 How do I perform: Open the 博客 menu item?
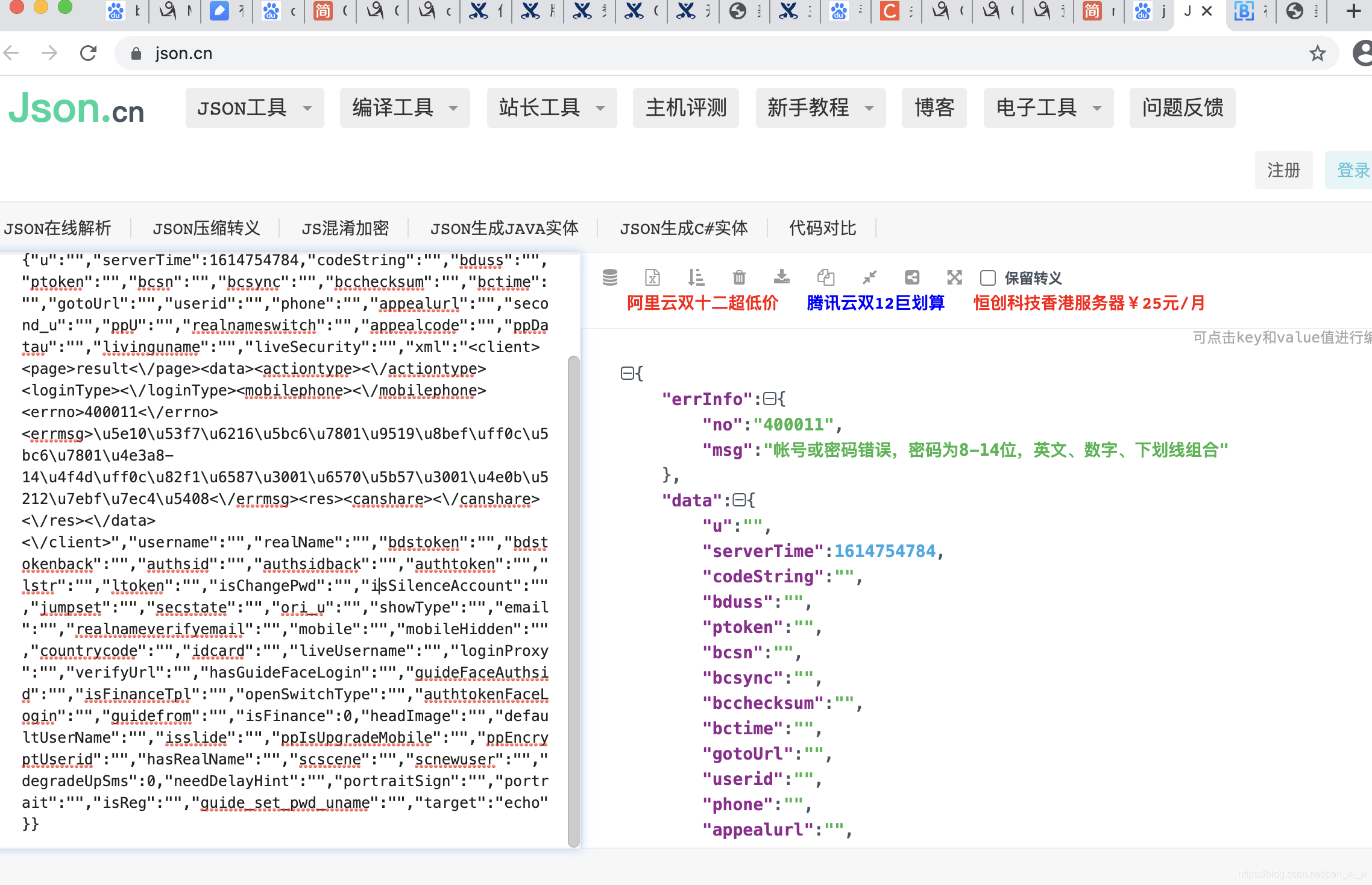934,108
